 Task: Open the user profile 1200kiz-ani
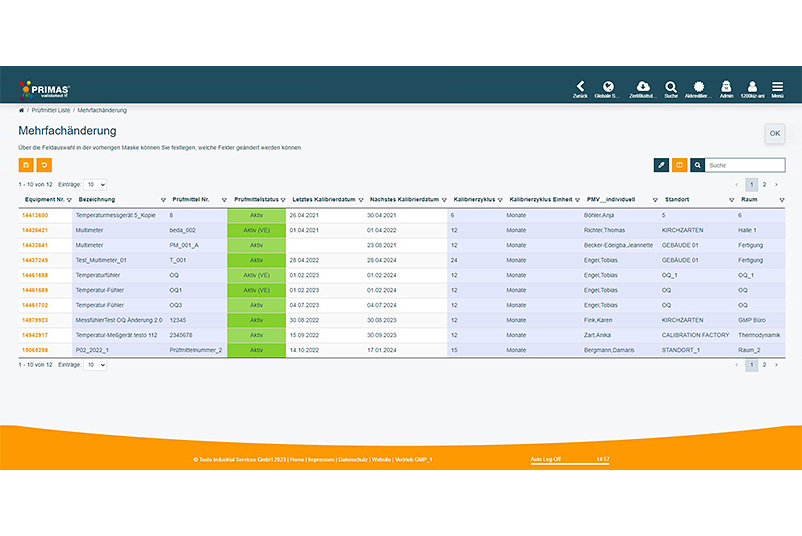click(x=752, y=88)
